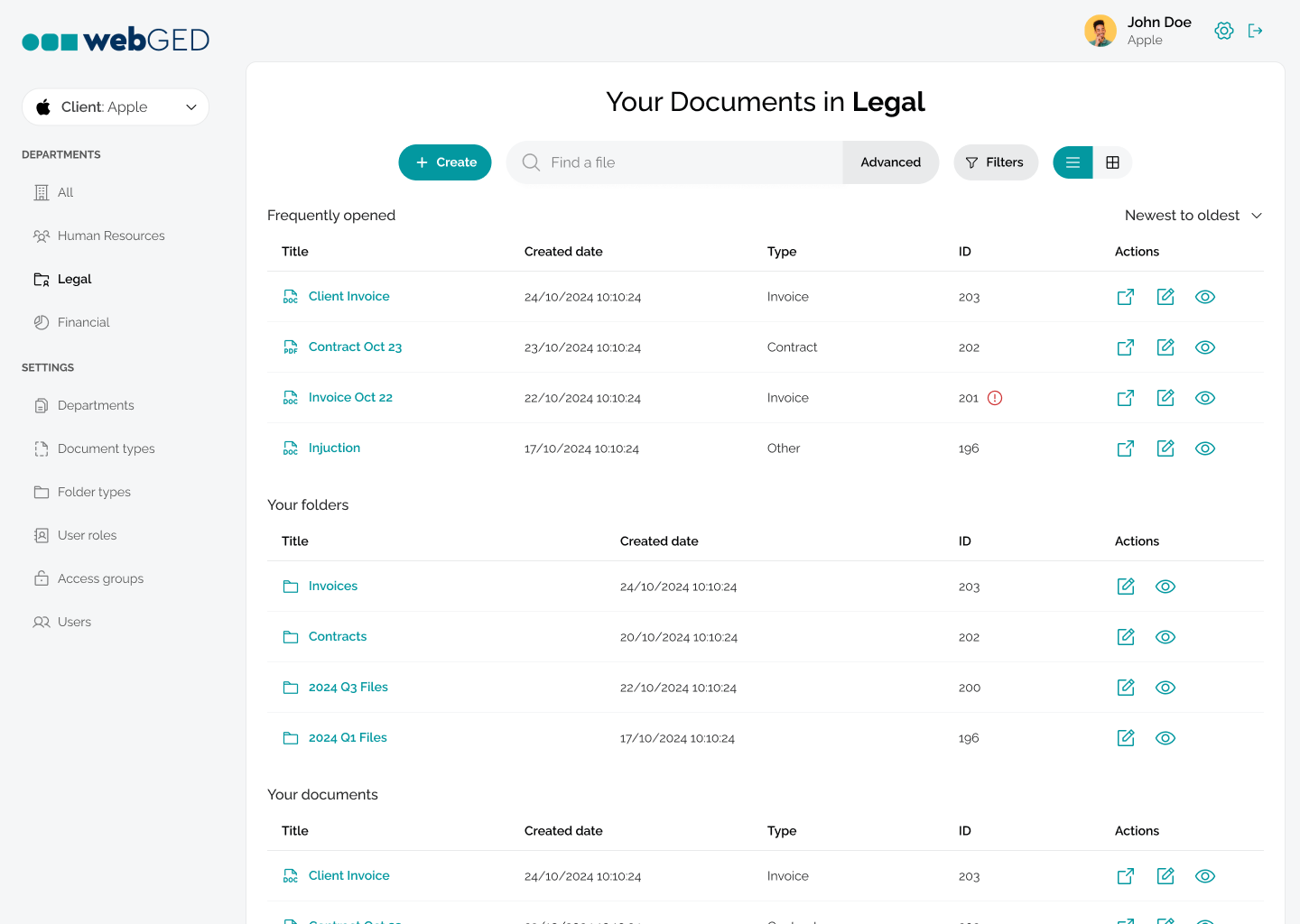The image size is (1300, 924).
Task: Go to Departments settings
Action: pyautogui.click(x=84, y=405)
